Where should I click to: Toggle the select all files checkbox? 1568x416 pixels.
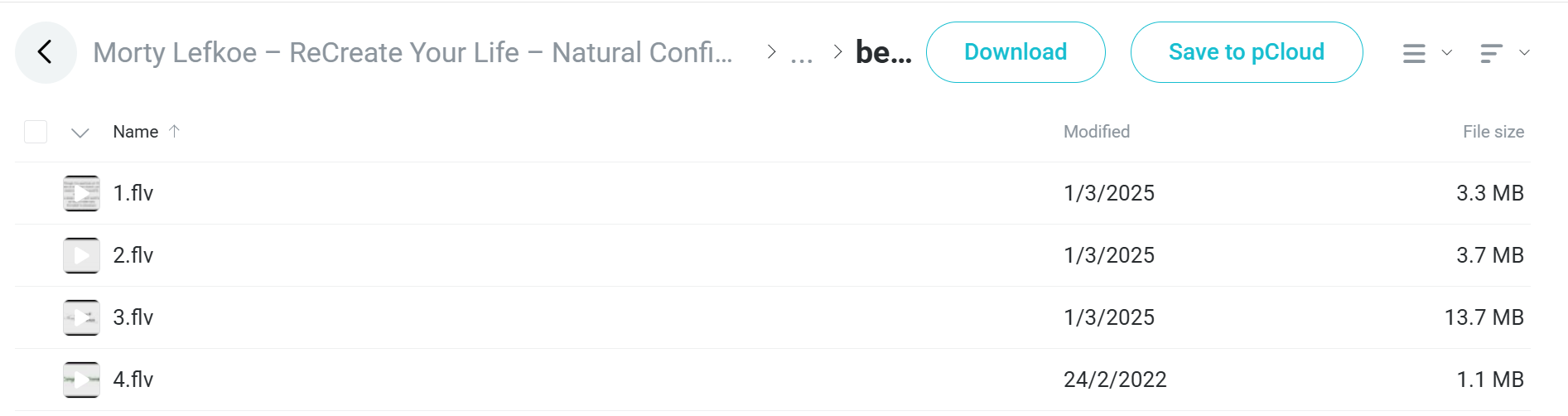pos(36,132)
